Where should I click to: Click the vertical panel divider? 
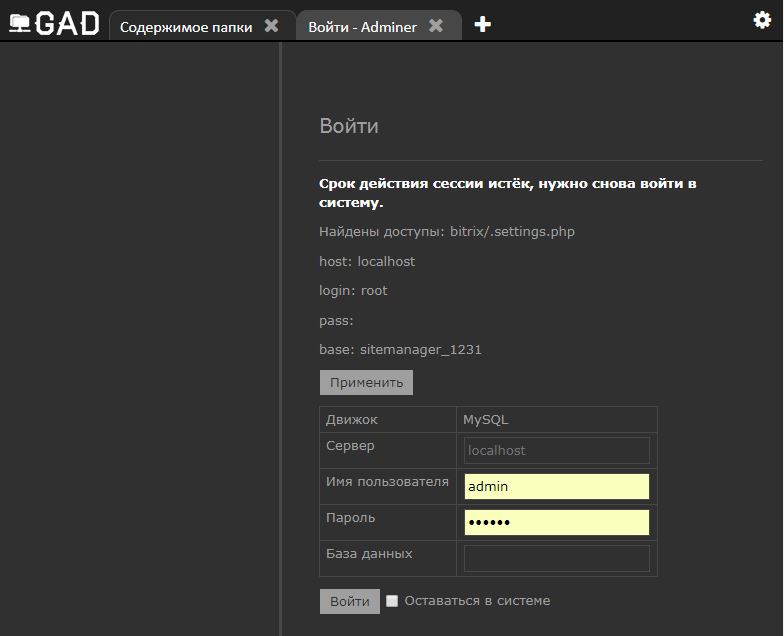(x=280, y=339)
